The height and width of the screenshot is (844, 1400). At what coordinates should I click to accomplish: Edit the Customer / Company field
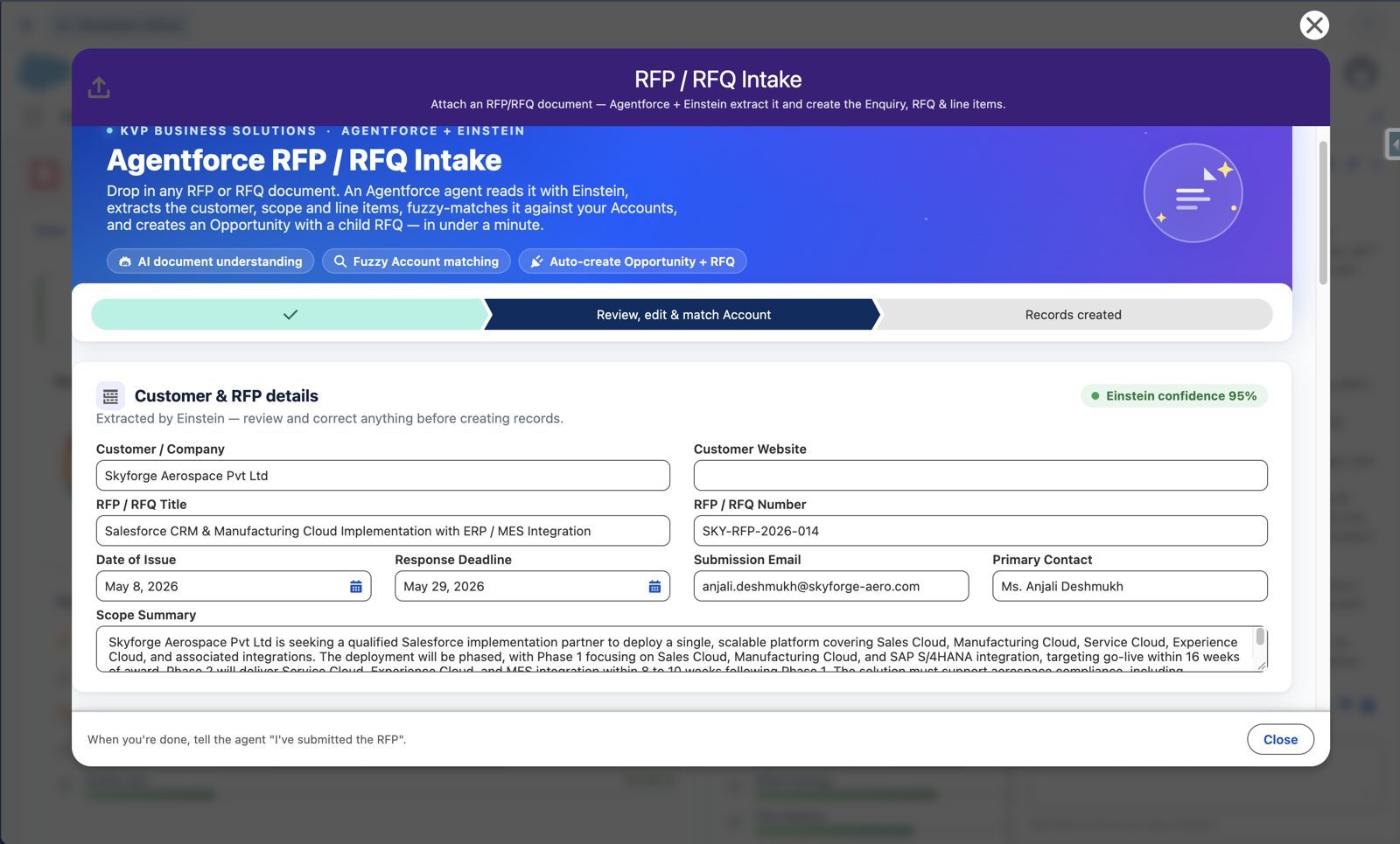tap(383, 476)
